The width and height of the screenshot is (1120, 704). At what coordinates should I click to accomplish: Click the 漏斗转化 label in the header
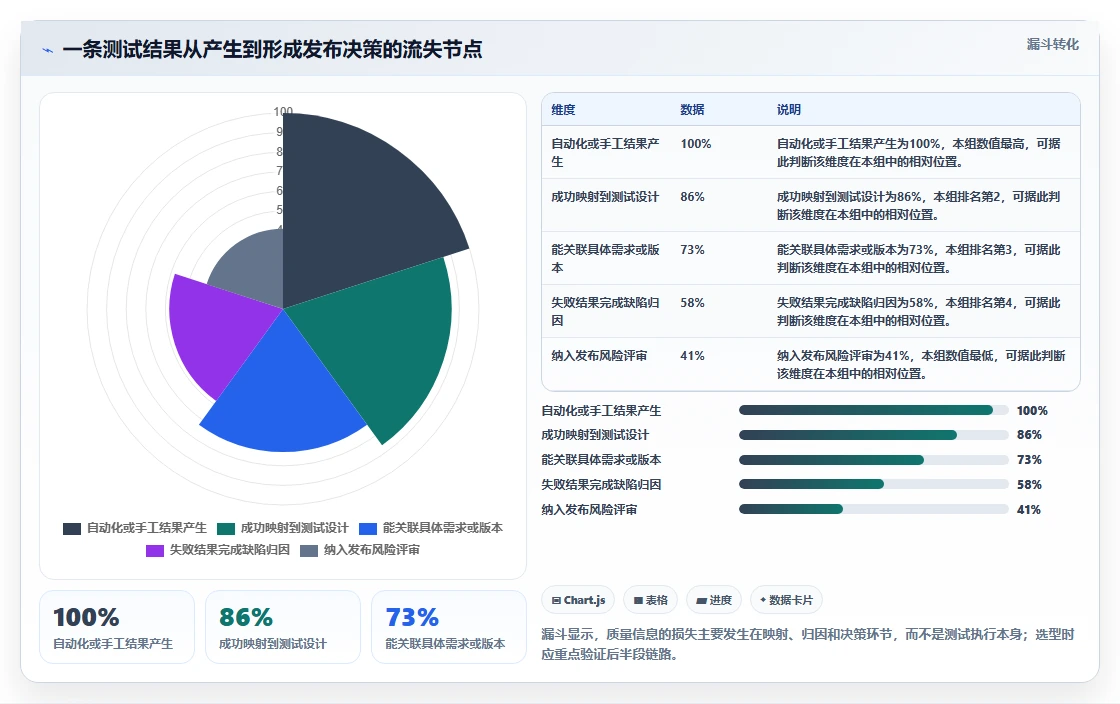(1052, 44)
